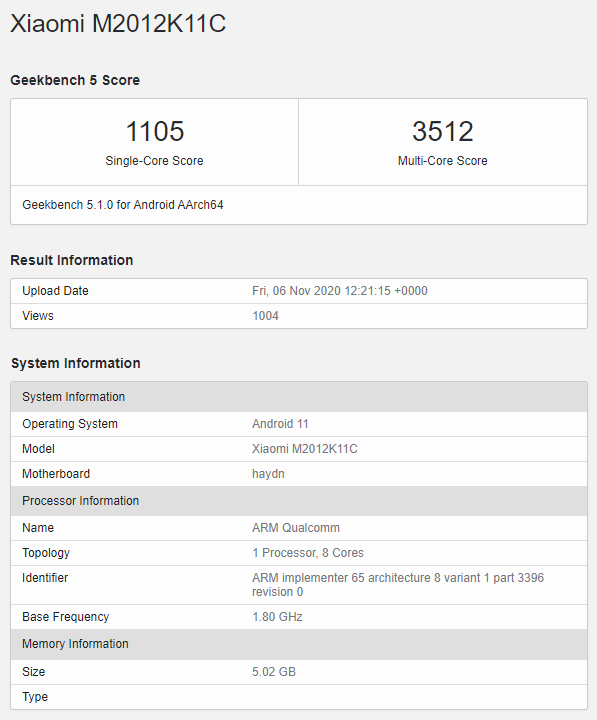This screenshot has height=720, width=597.
Task: Select the Android 11 operating system value
Action: click(280, 424)
